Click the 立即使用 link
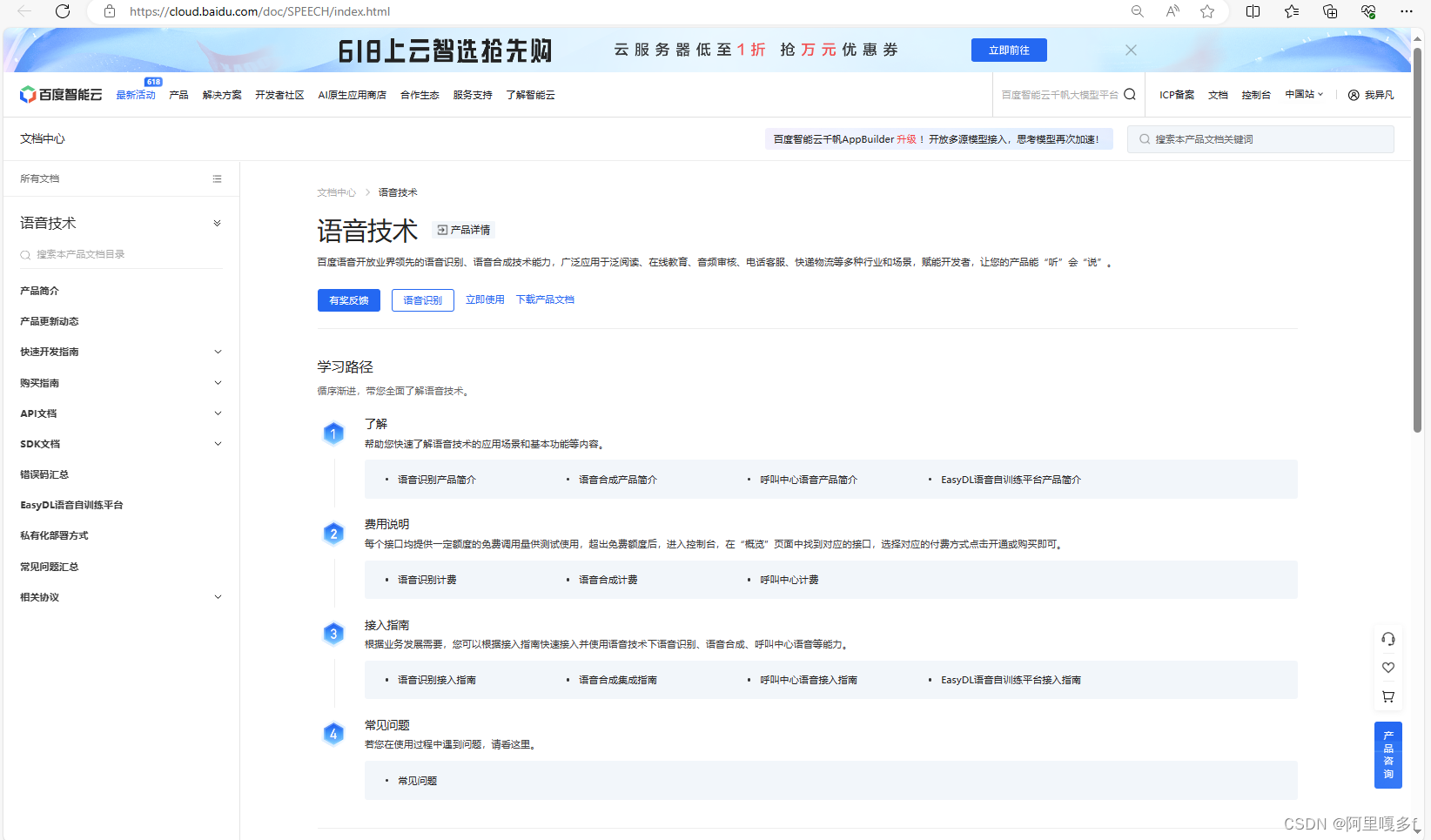Image resolution: width=1431 pixels, height=840 pixels. point(485,299)
